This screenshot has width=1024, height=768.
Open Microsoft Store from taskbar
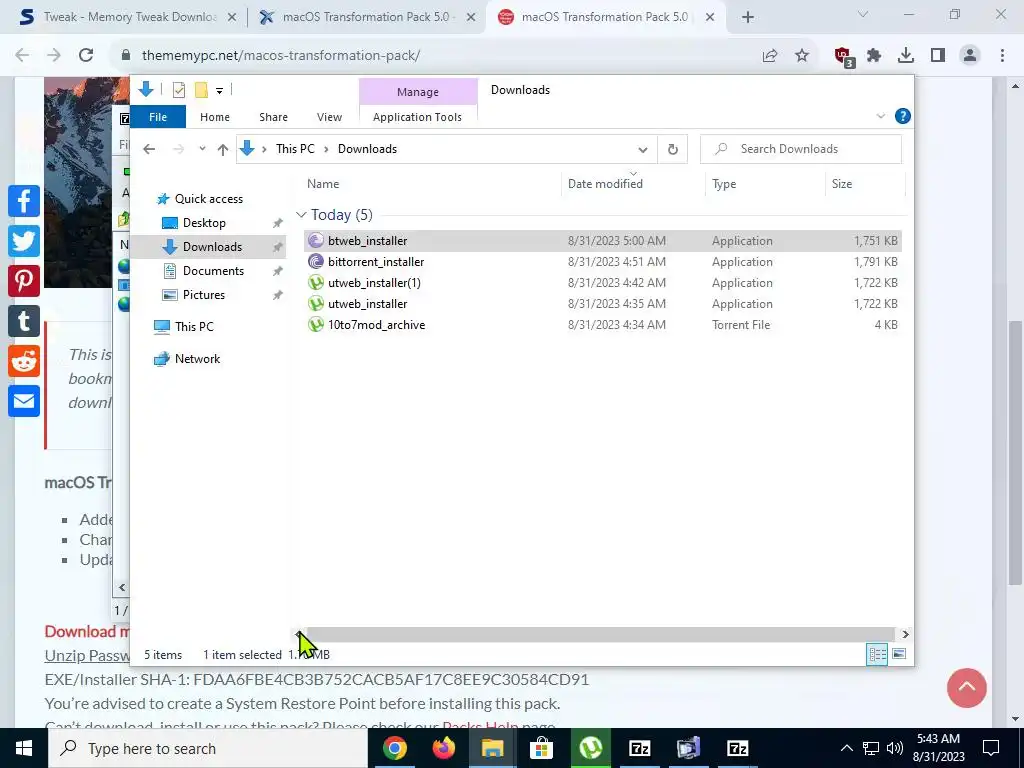coord(541,748)
